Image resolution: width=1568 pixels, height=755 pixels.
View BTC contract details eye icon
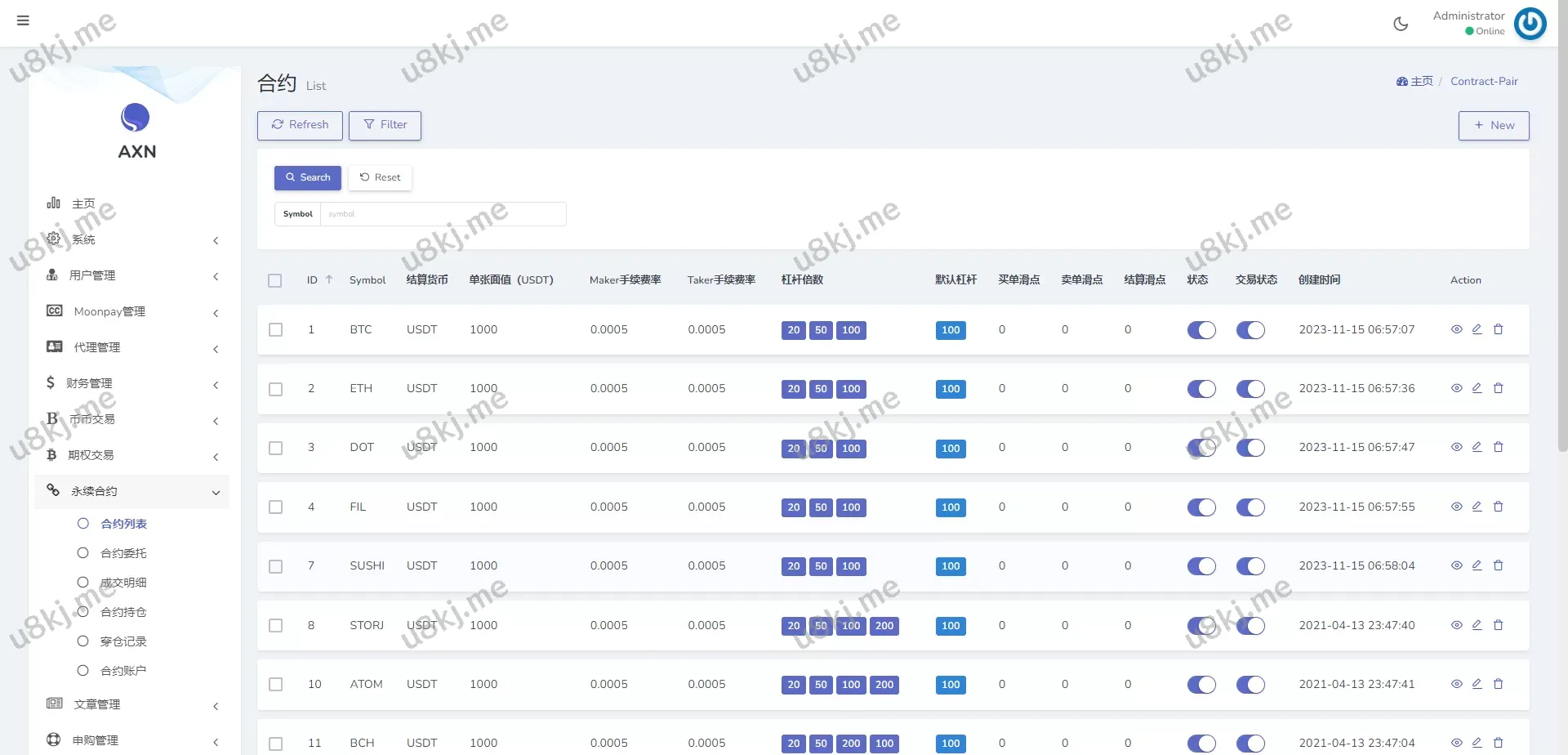(x=1456, y=329)
